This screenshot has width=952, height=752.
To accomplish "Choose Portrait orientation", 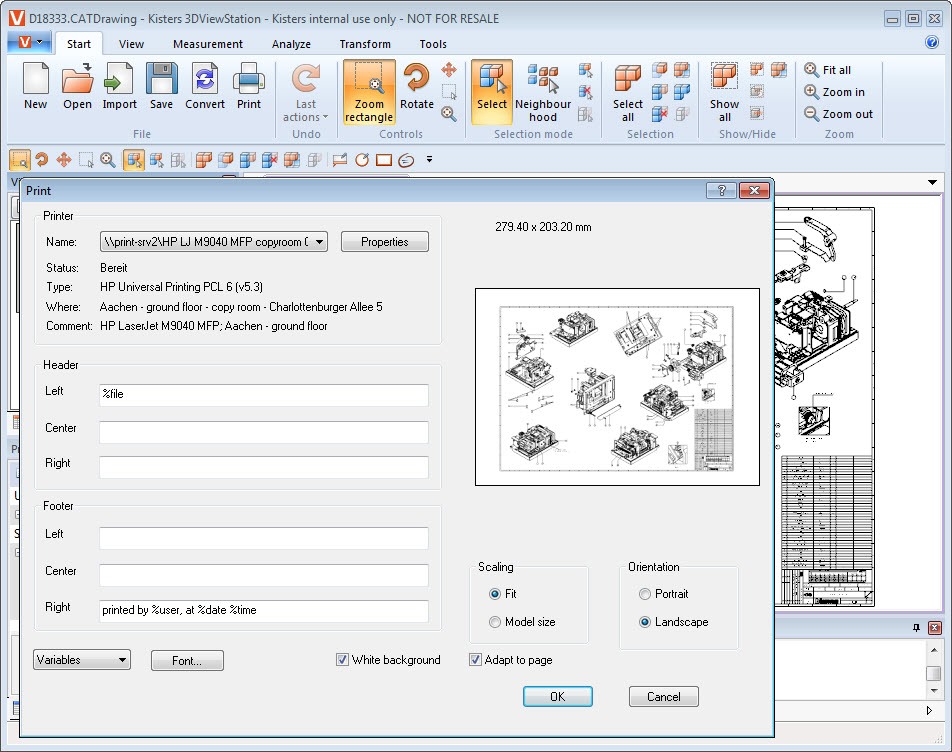I will click(645, 594).
